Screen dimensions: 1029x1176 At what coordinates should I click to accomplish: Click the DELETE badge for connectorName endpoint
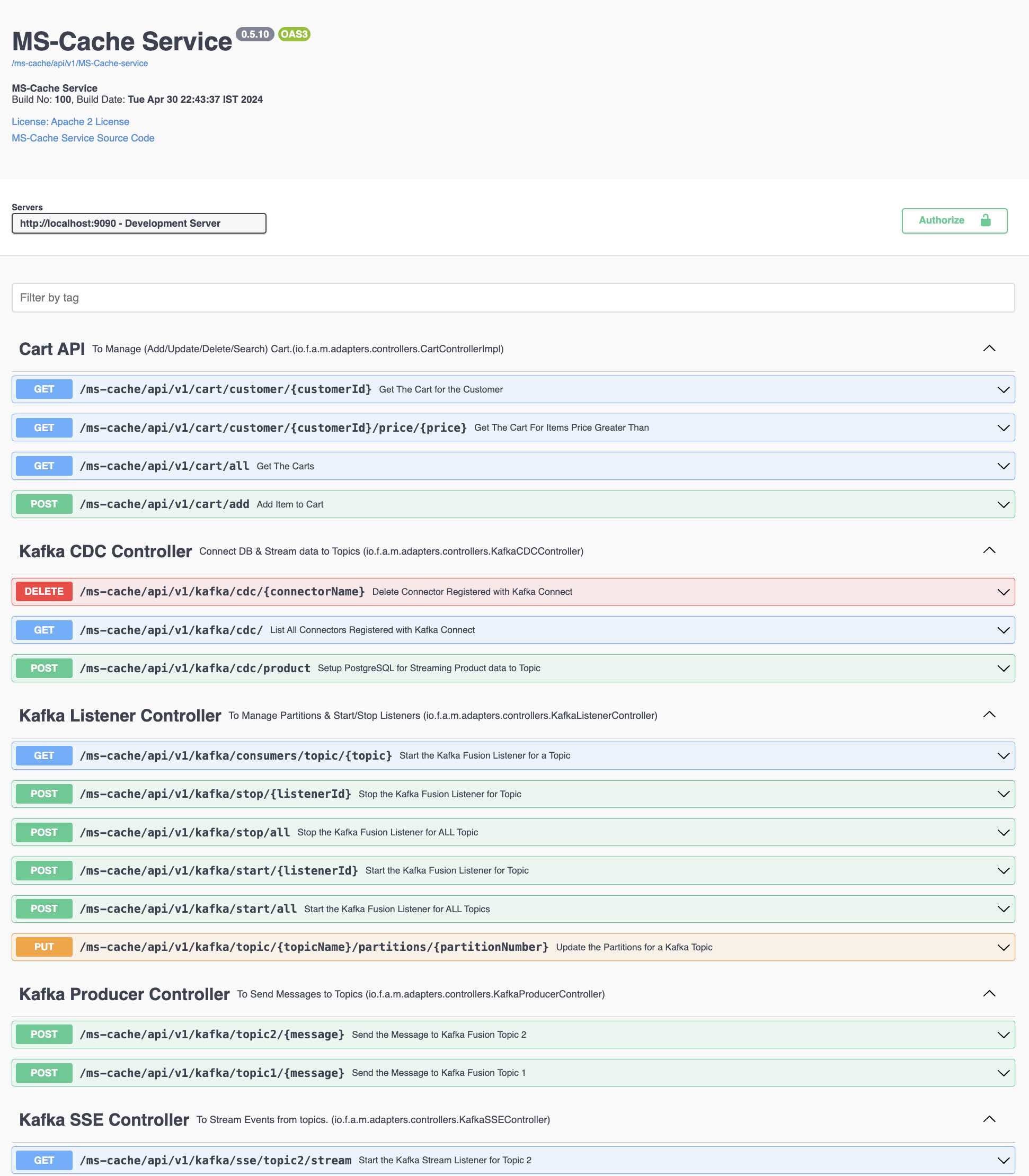coord(43,591)
